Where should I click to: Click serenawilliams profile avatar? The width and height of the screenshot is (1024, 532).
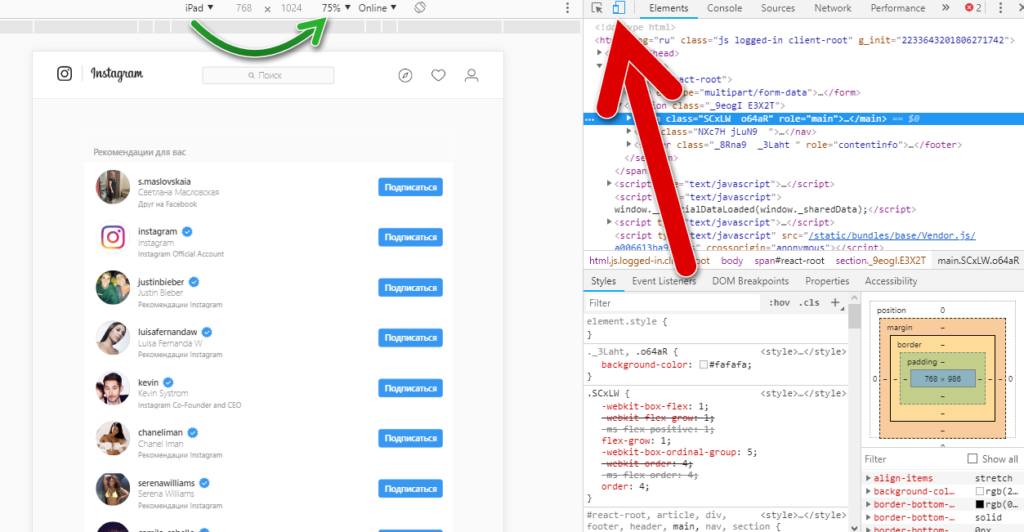[x=112, y=488]
